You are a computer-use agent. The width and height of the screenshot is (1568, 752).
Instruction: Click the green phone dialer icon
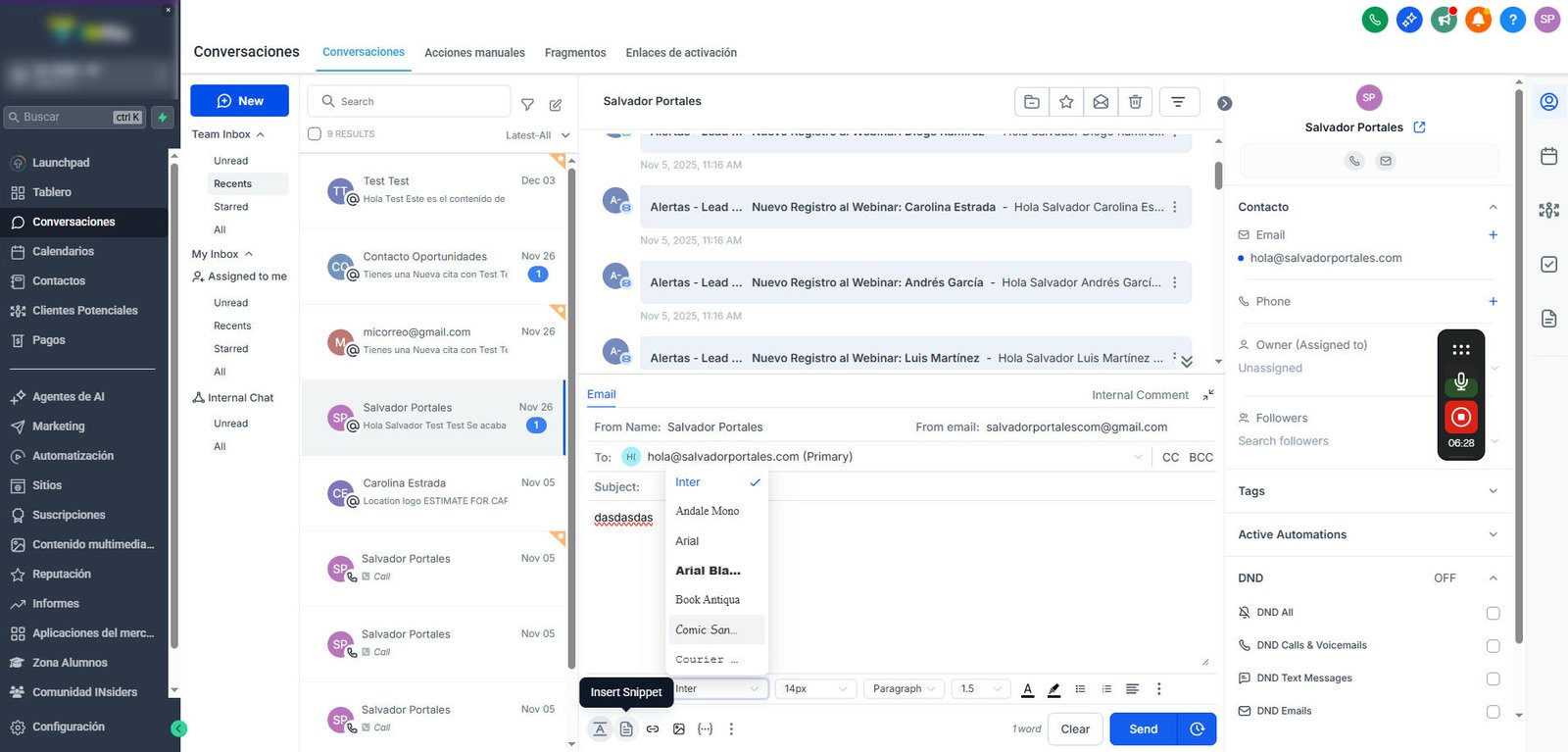1375,19
